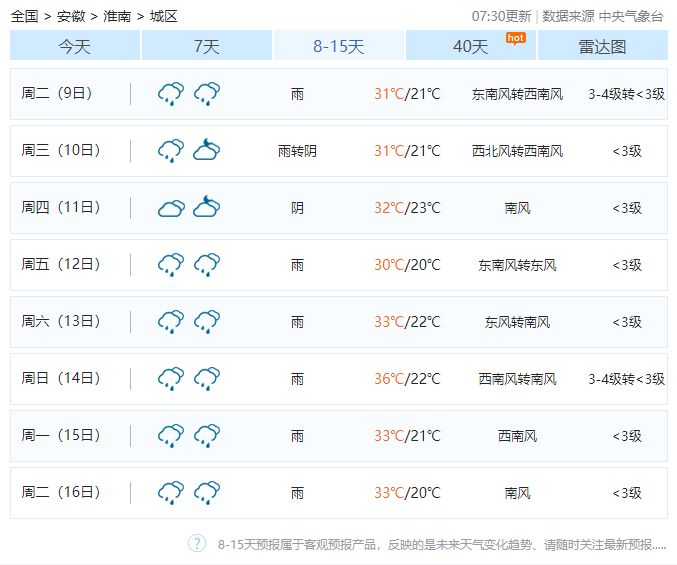Switch to the 今天 forecast tab
The height and width of the screenshot is (565, 677).
[x=75, y=45]
